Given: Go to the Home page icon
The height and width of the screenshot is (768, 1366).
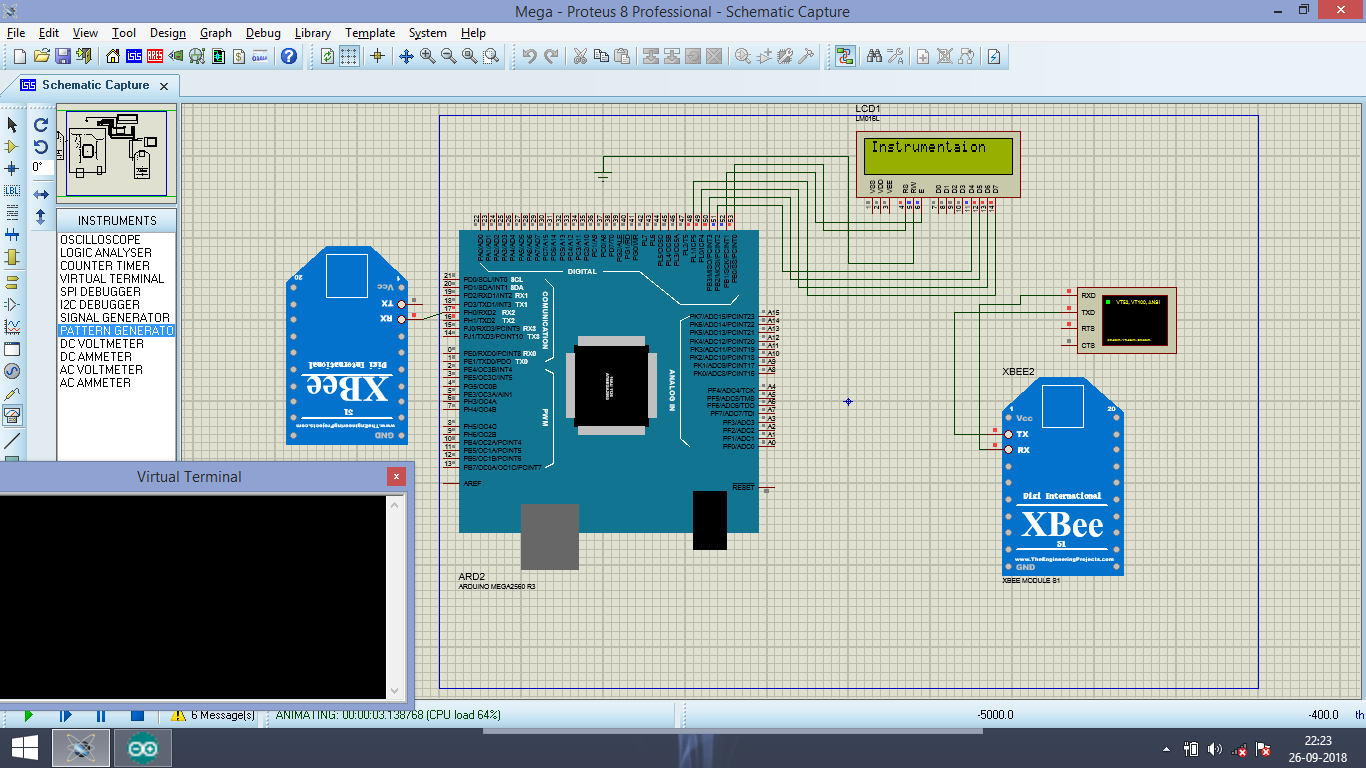Looking at the screenshot, I should click(x=113, y=56).
